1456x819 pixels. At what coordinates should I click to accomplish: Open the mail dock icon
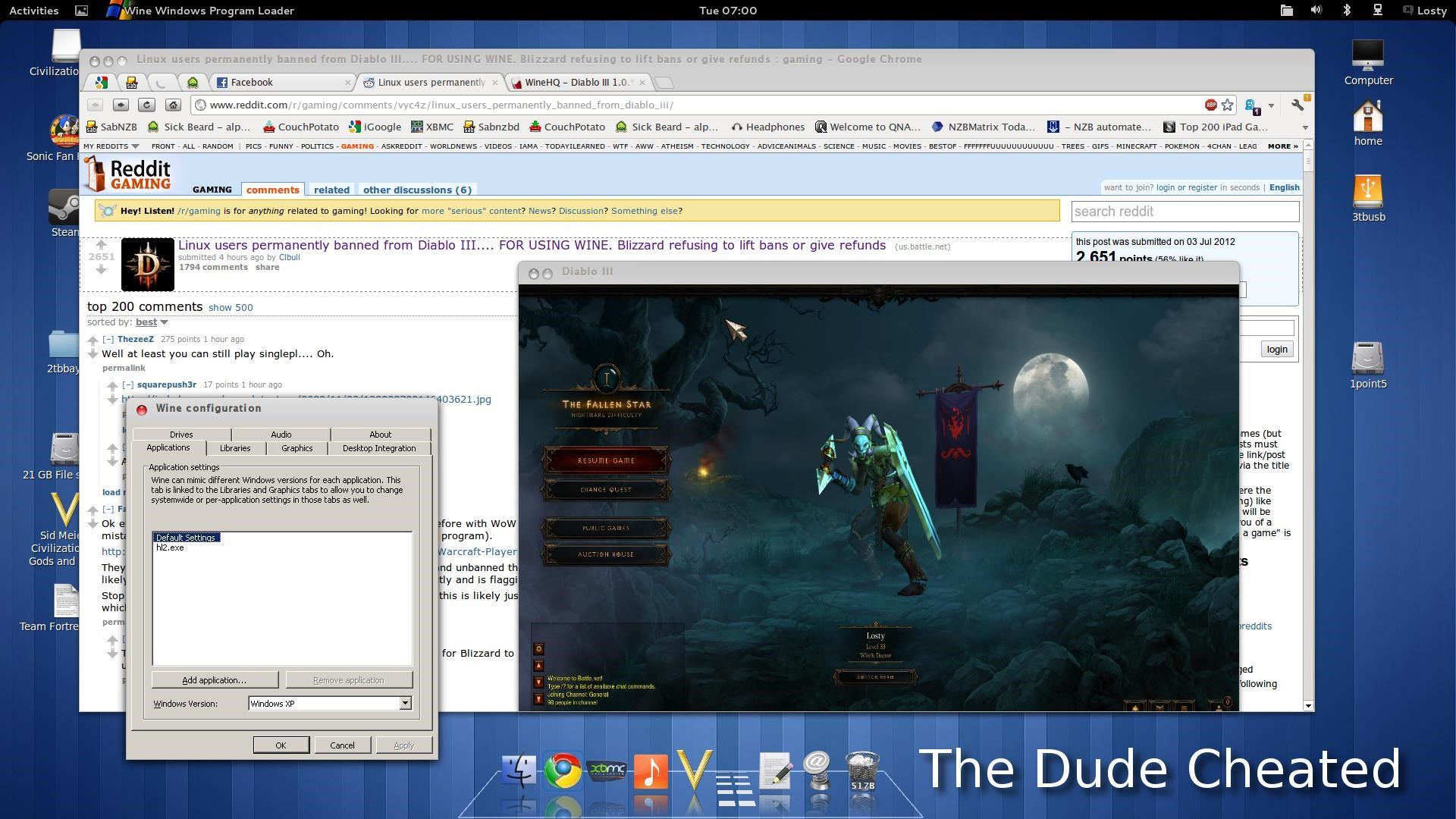[817, 770]
